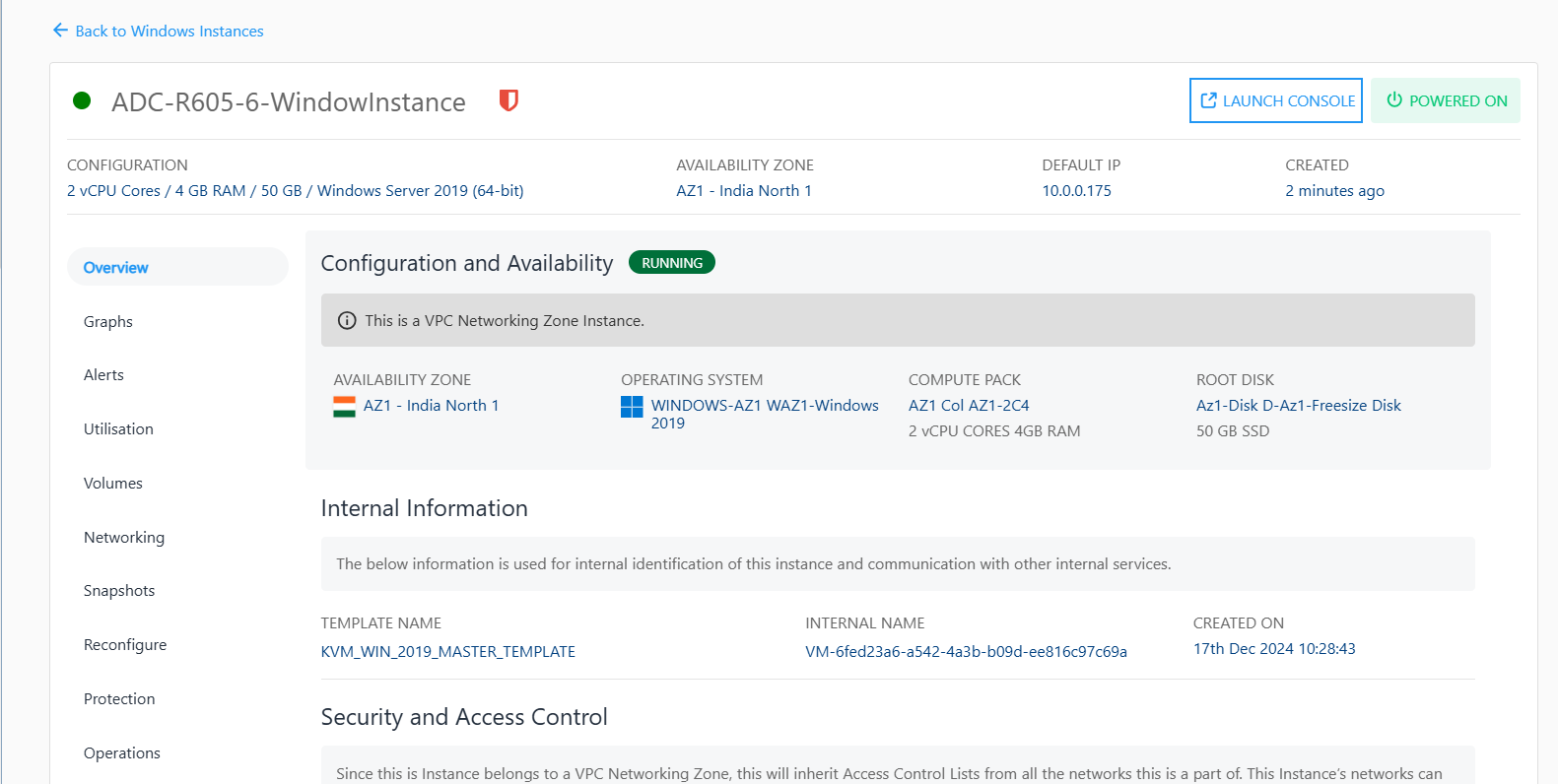Click 'WINDOWS-AZ1 WAZ1-Windows 2019' operating system
This screenshot has height=784, width=1558.
[765, 414]
